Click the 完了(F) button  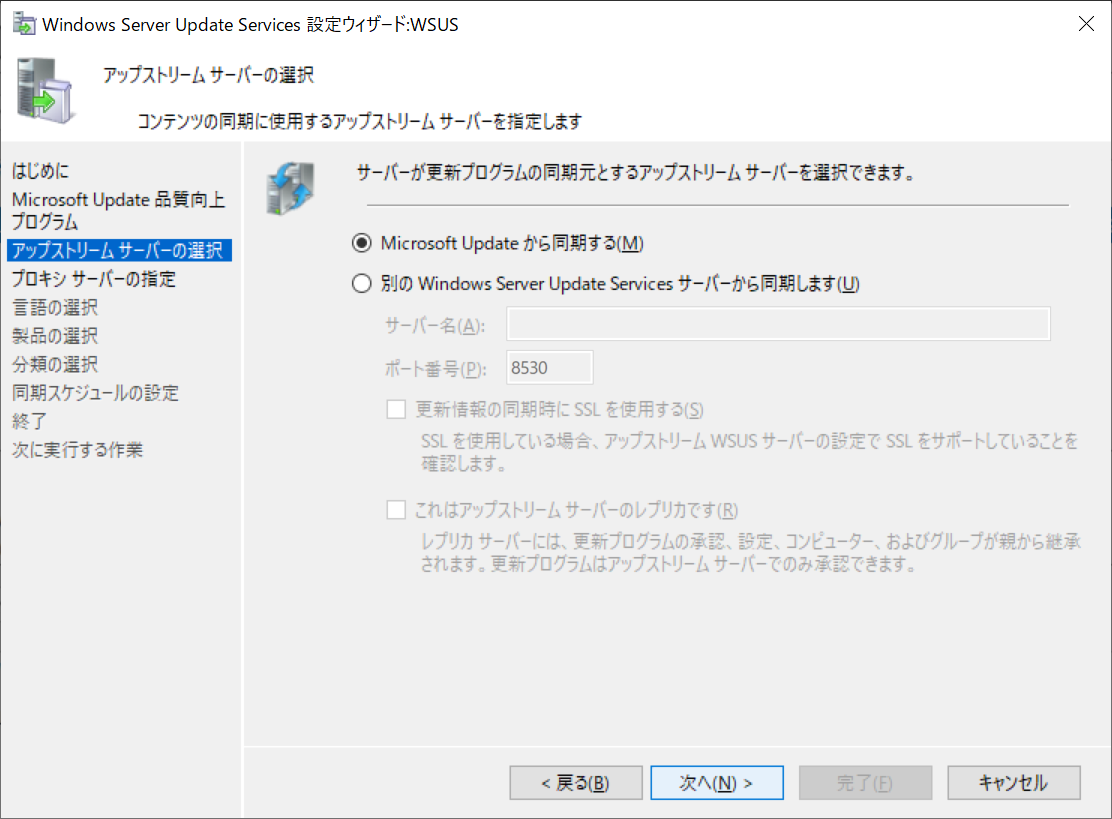[x=865, y=783]
